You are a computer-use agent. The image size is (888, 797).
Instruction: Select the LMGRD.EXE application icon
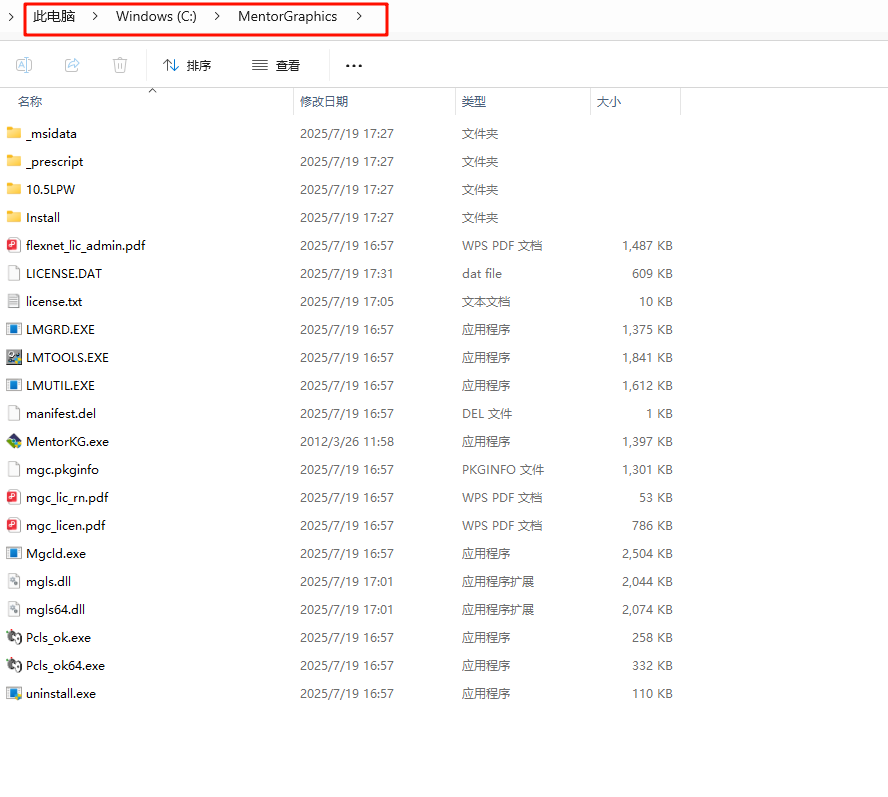tap(14, 329)
